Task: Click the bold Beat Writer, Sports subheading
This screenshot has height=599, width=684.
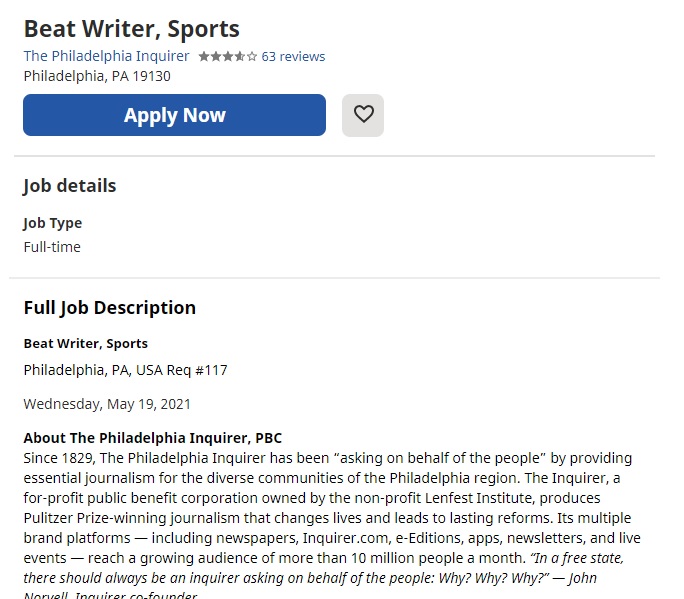Action: click(x=86, y=344)
